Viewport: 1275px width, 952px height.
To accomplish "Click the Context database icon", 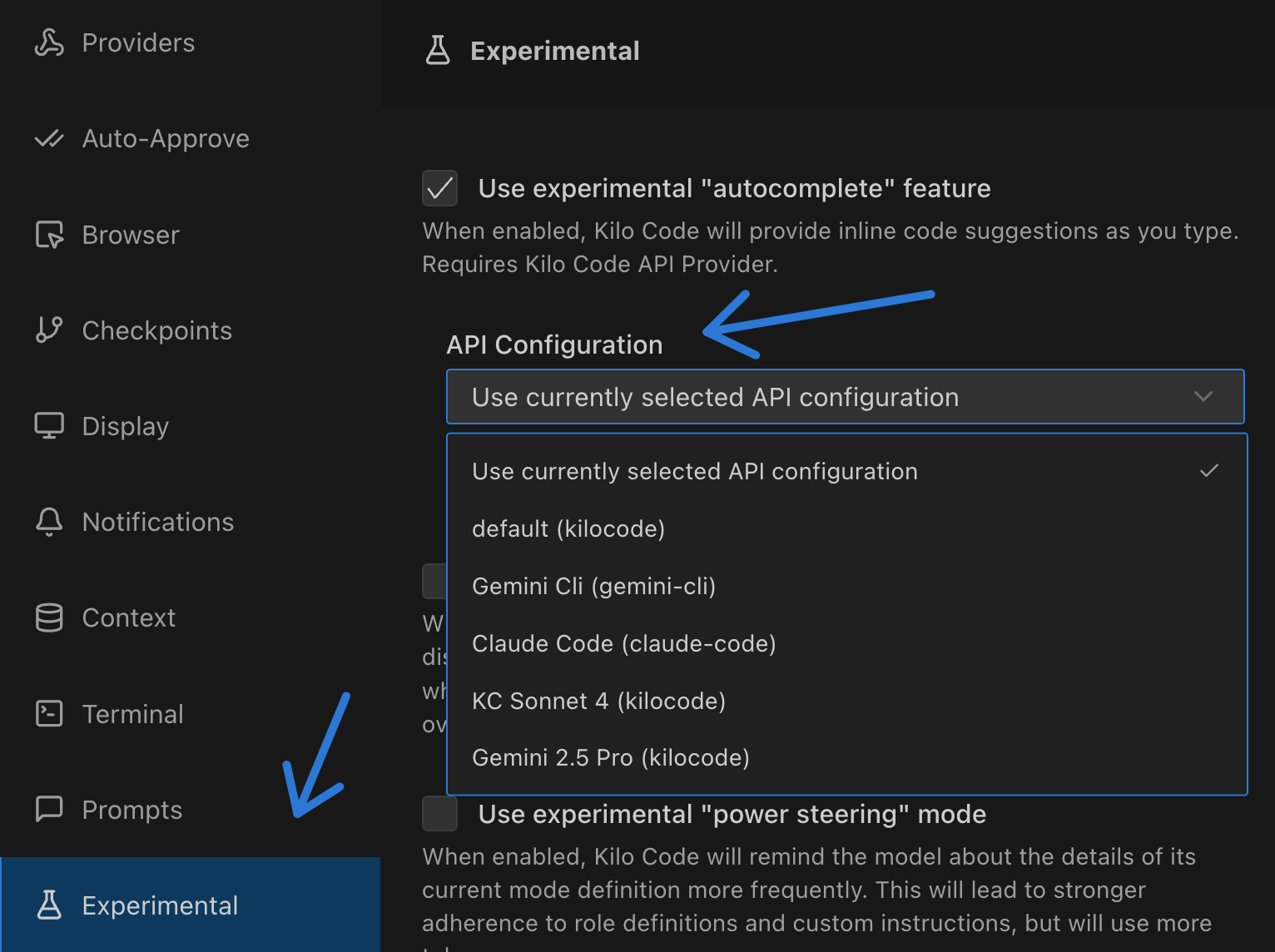I will (x=49, y=617).
